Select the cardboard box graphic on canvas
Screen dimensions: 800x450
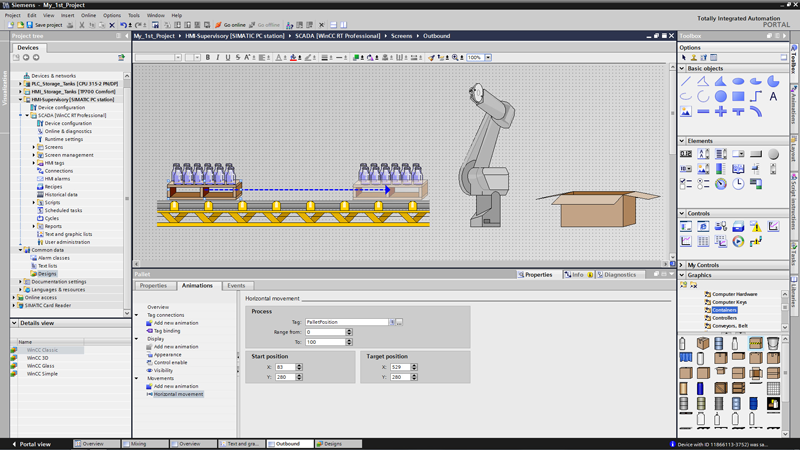coord(598,208)
